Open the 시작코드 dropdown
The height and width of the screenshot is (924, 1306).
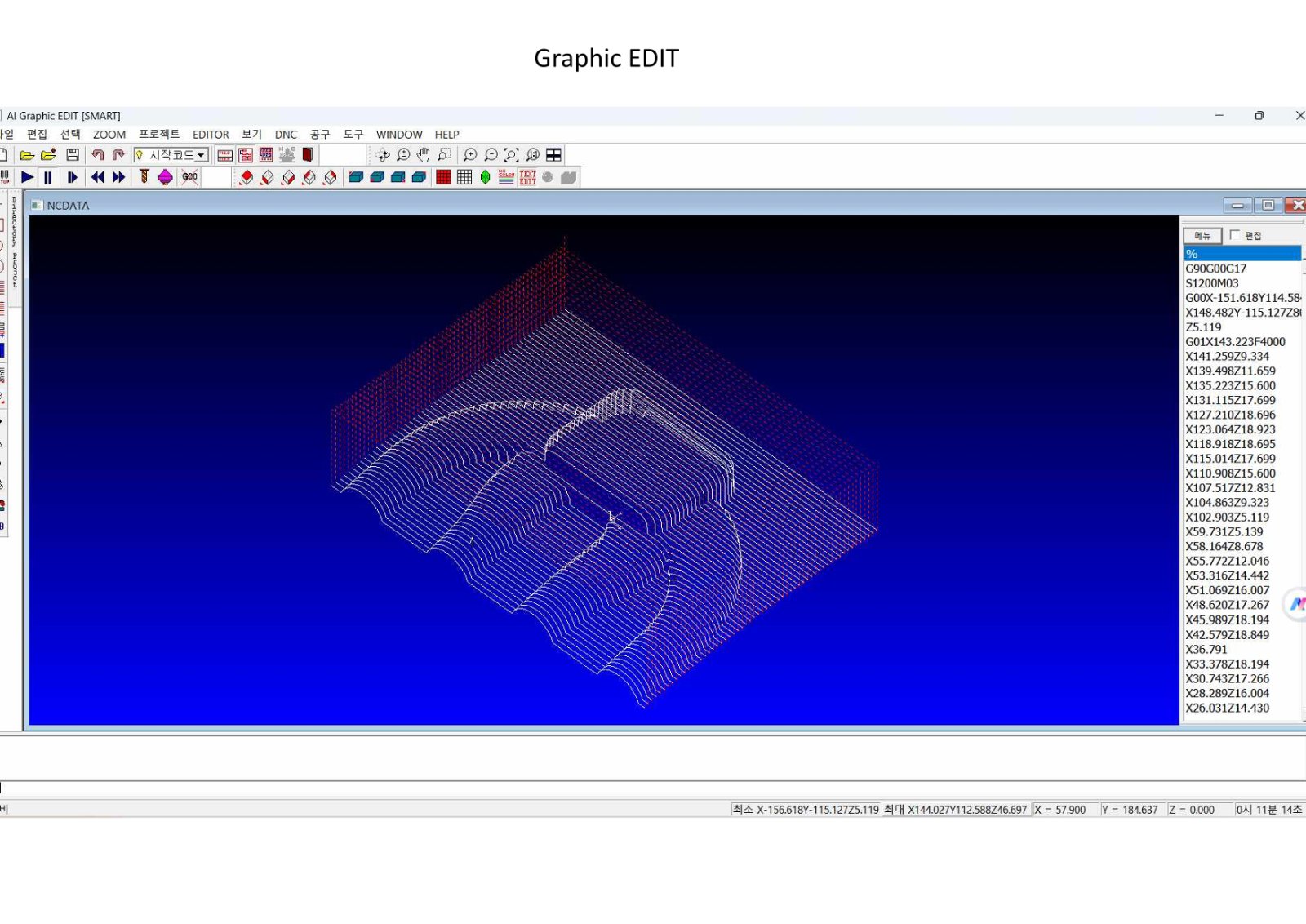tap(201, 155)
